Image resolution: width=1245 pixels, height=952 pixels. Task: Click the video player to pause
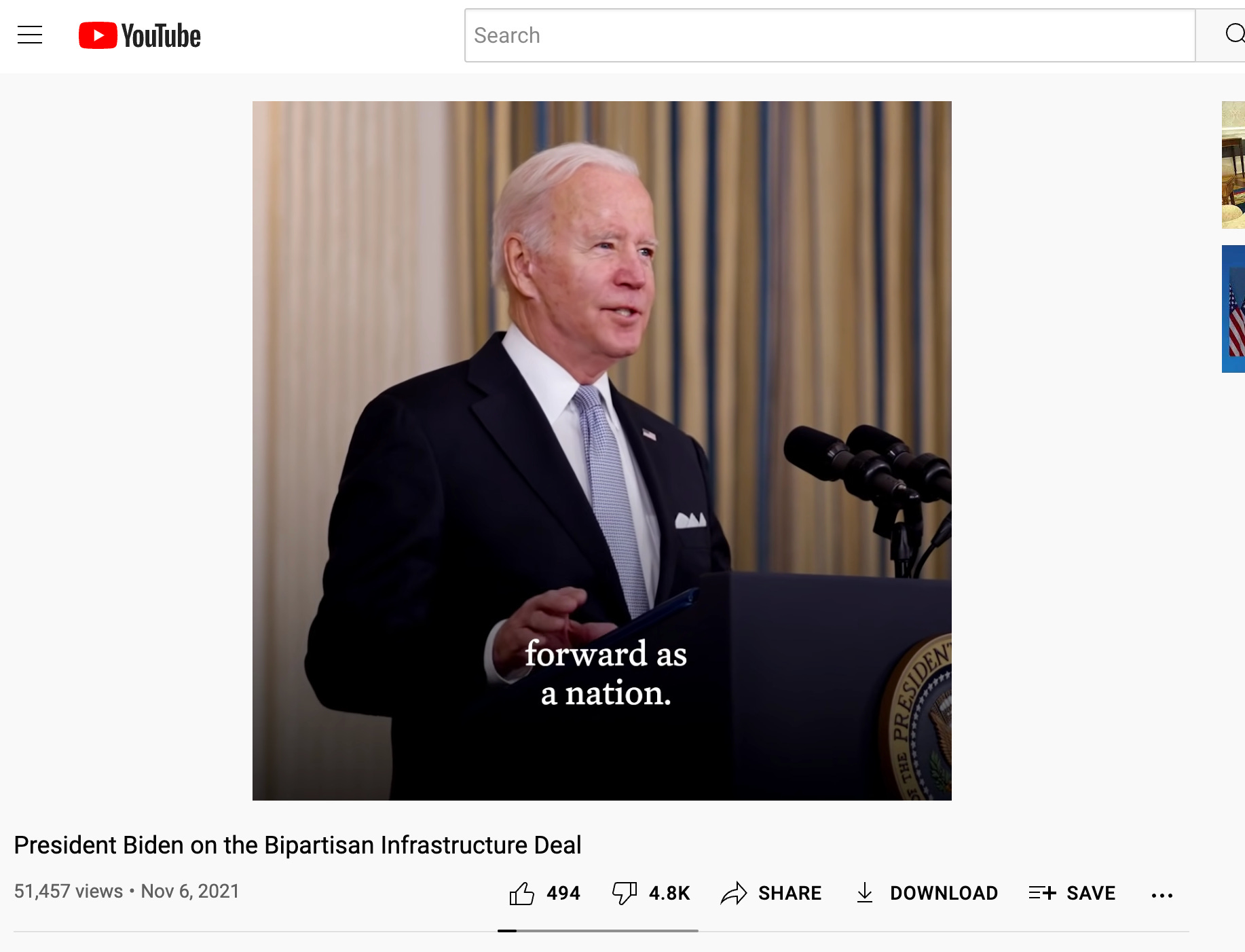602,451
